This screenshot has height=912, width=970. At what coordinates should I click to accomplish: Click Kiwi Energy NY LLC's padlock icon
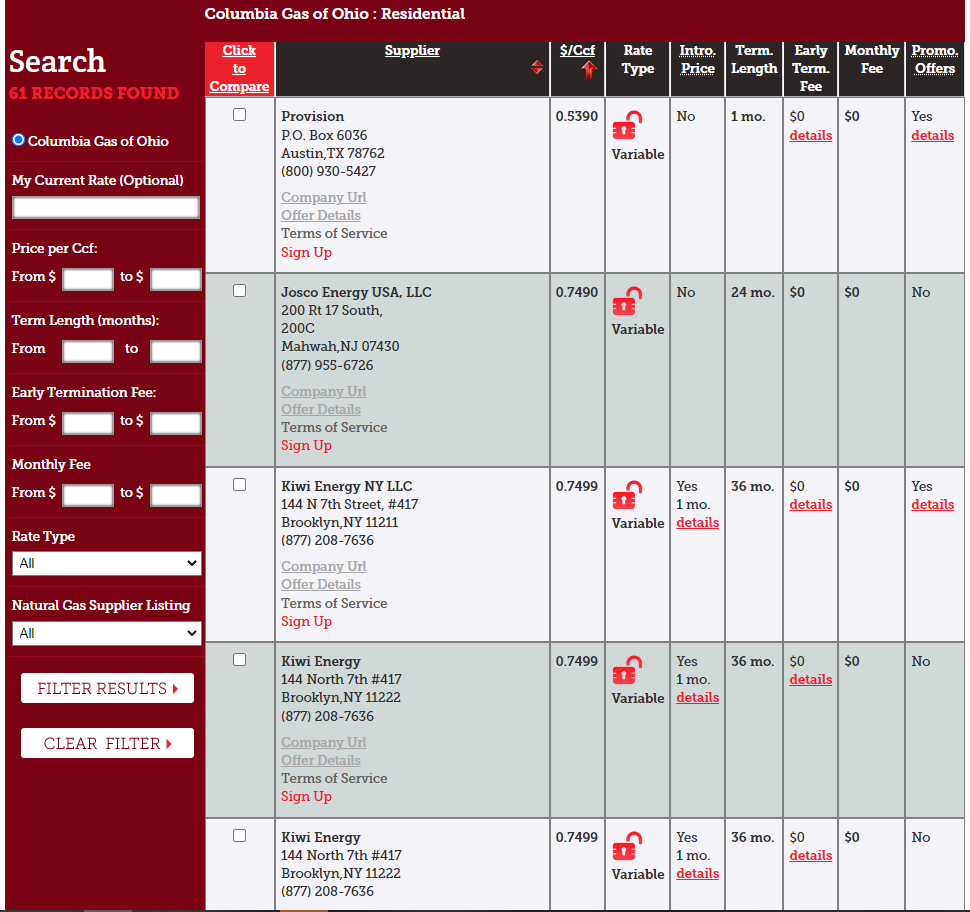coord(627,496)
